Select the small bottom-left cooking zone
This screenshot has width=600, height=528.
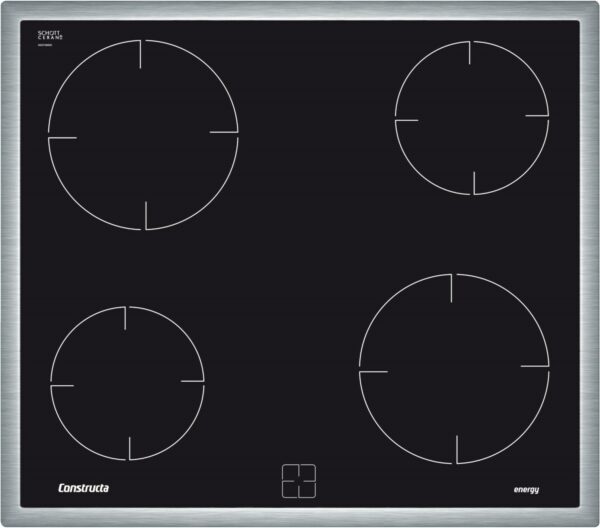click(x=127, y=383)
